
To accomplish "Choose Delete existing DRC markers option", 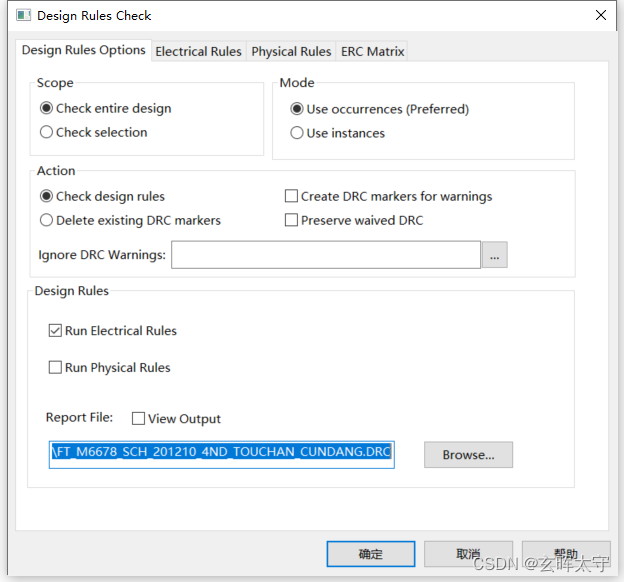I will click(47, 220).
